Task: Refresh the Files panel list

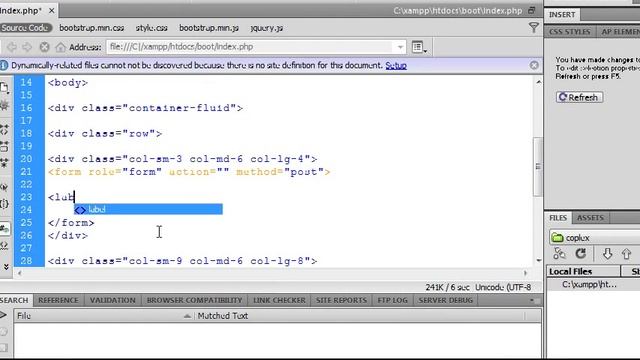Action: click(x=580, y=254)
